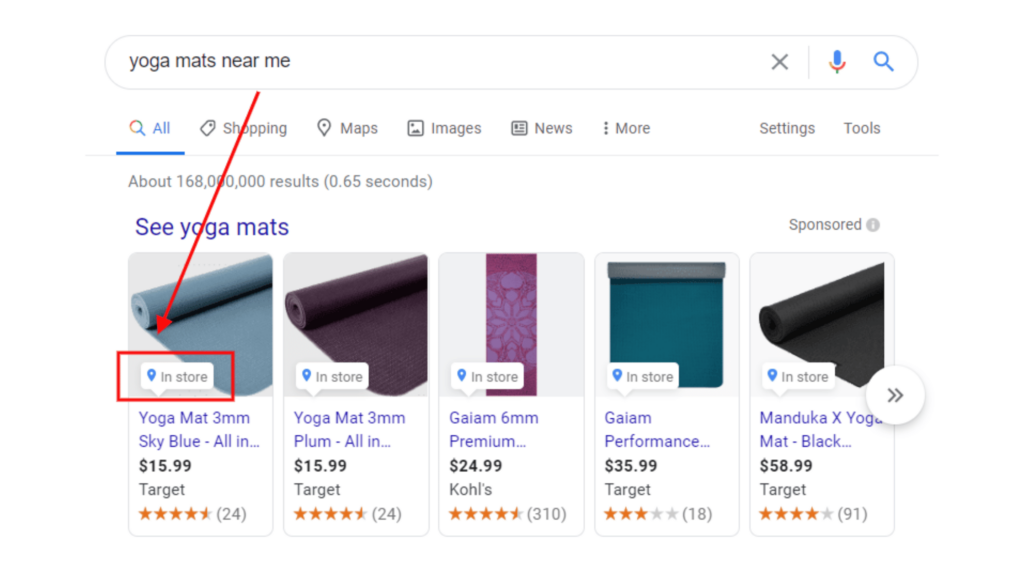Start voice search with the microphone icon

click(837, 61)
